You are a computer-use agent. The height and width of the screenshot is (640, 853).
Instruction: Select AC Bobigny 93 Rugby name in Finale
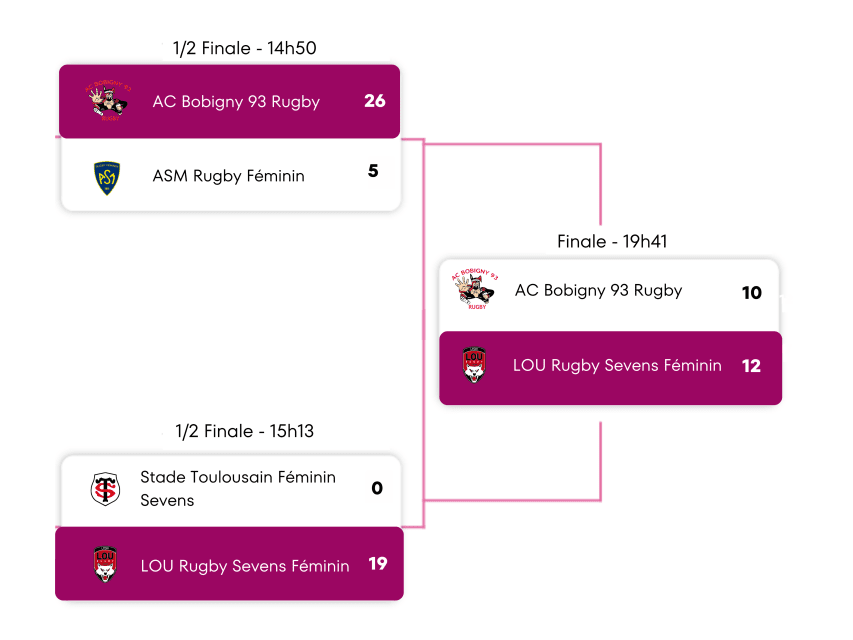(x=598, y=291)
